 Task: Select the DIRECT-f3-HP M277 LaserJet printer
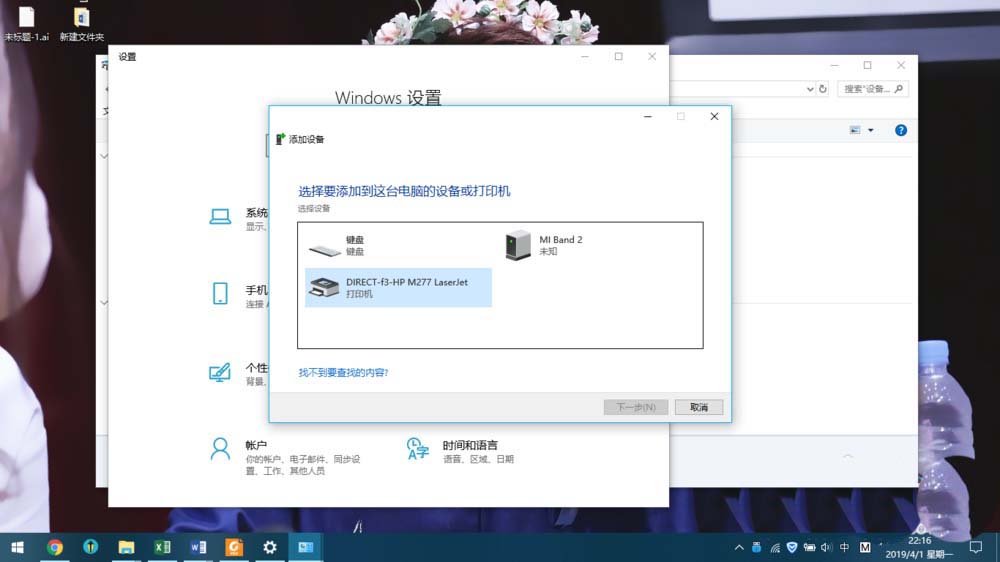(x=398, y=288)
